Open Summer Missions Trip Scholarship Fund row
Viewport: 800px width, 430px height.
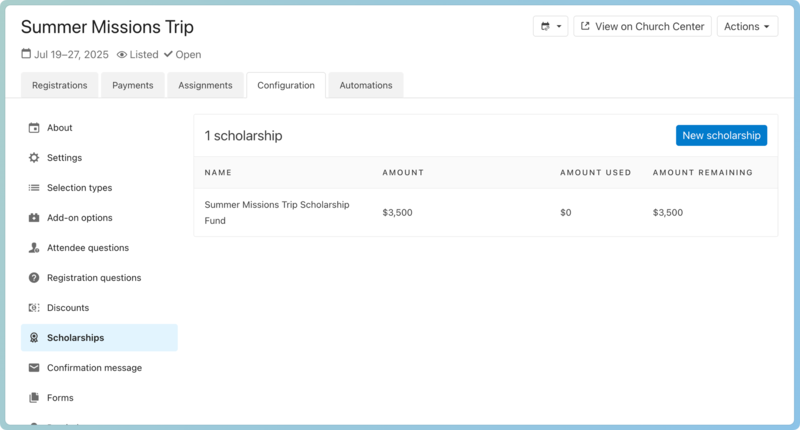click(x=486, y=213)
